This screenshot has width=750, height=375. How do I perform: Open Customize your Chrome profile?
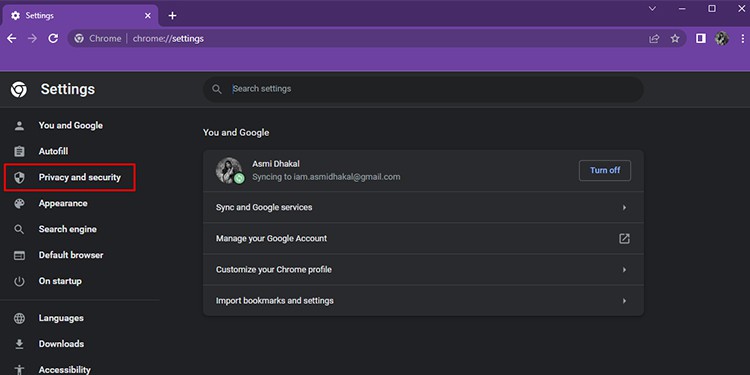(x=423, y=270)
